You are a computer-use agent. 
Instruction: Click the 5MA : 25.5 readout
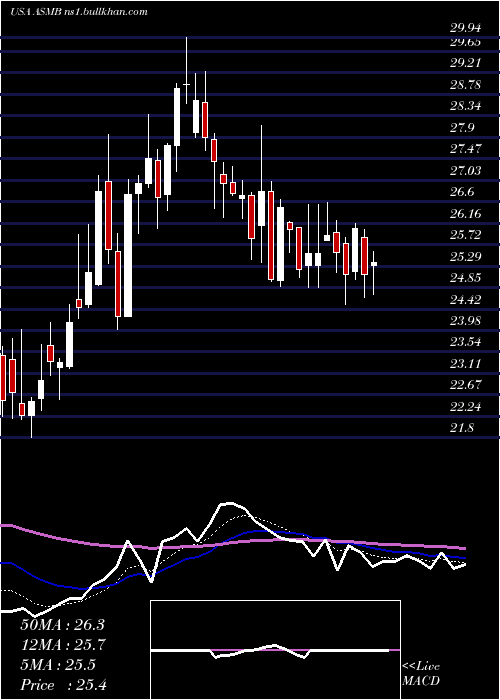click(58, 665)
